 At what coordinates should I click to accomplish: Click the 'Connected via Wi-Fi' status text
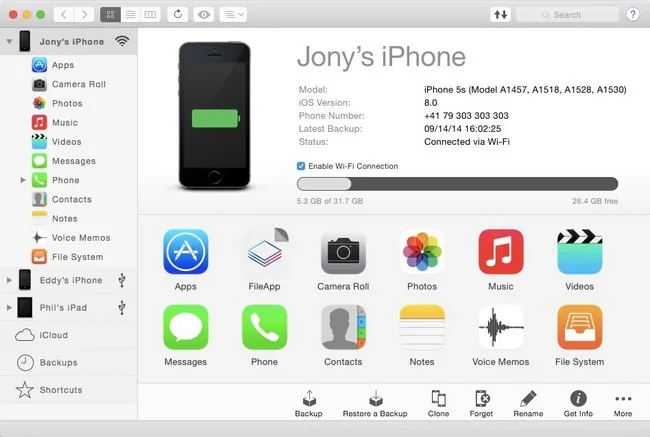tap(467, 142)
